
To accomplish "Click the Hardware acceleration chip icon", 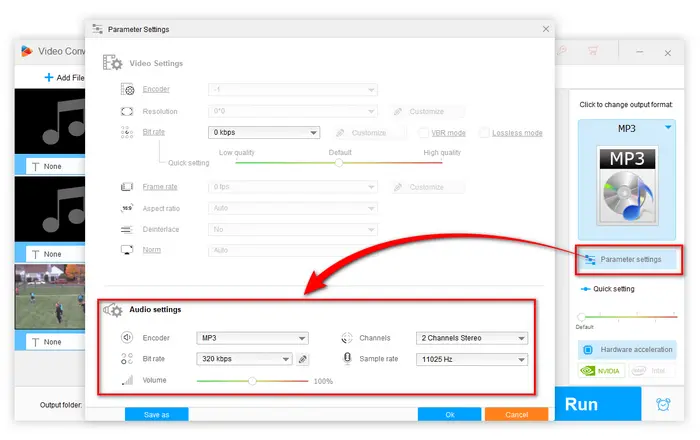I will click(x=588, y=350).
